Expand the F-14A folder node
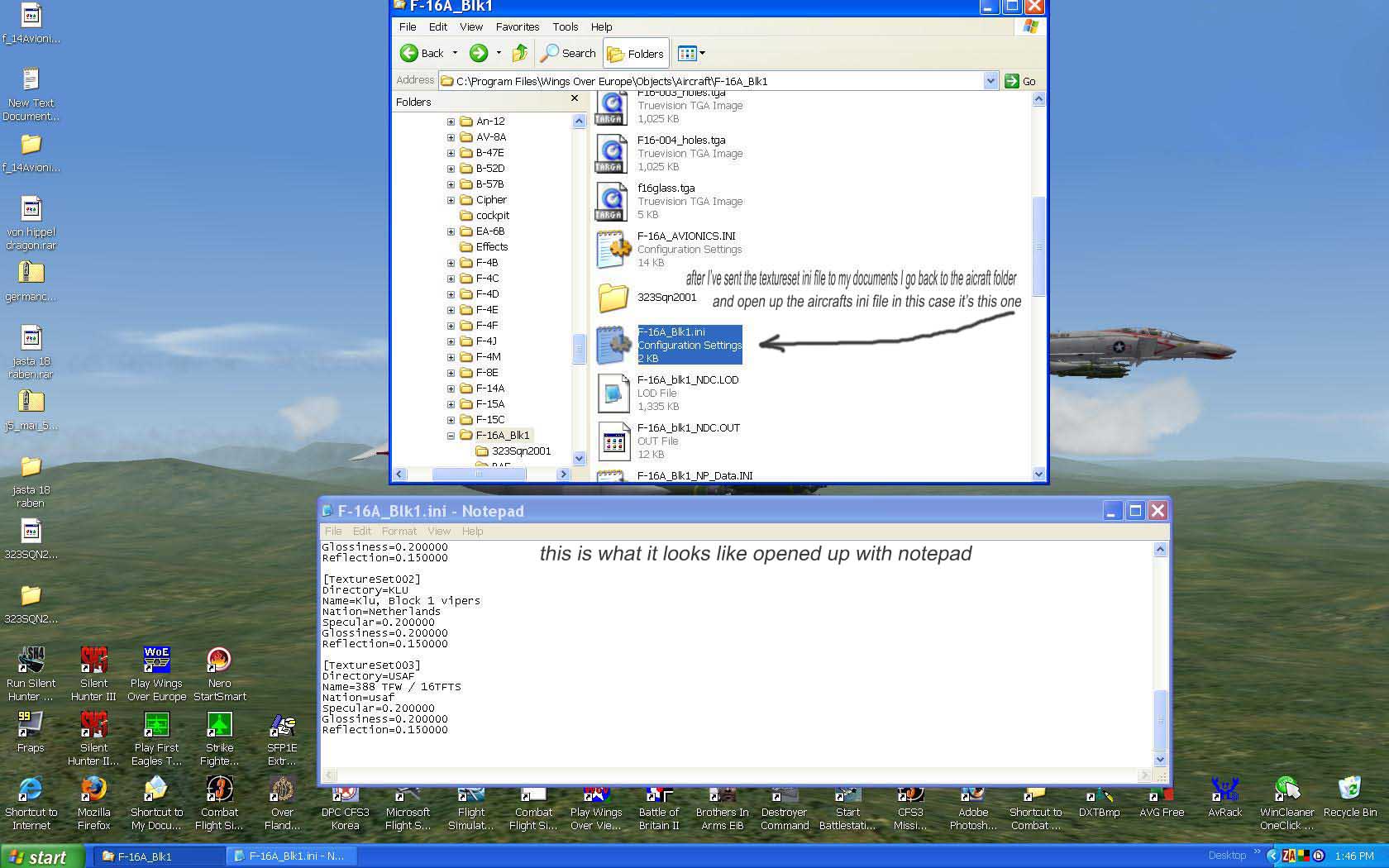The image size is (1389, 868). tap(451, 389)
